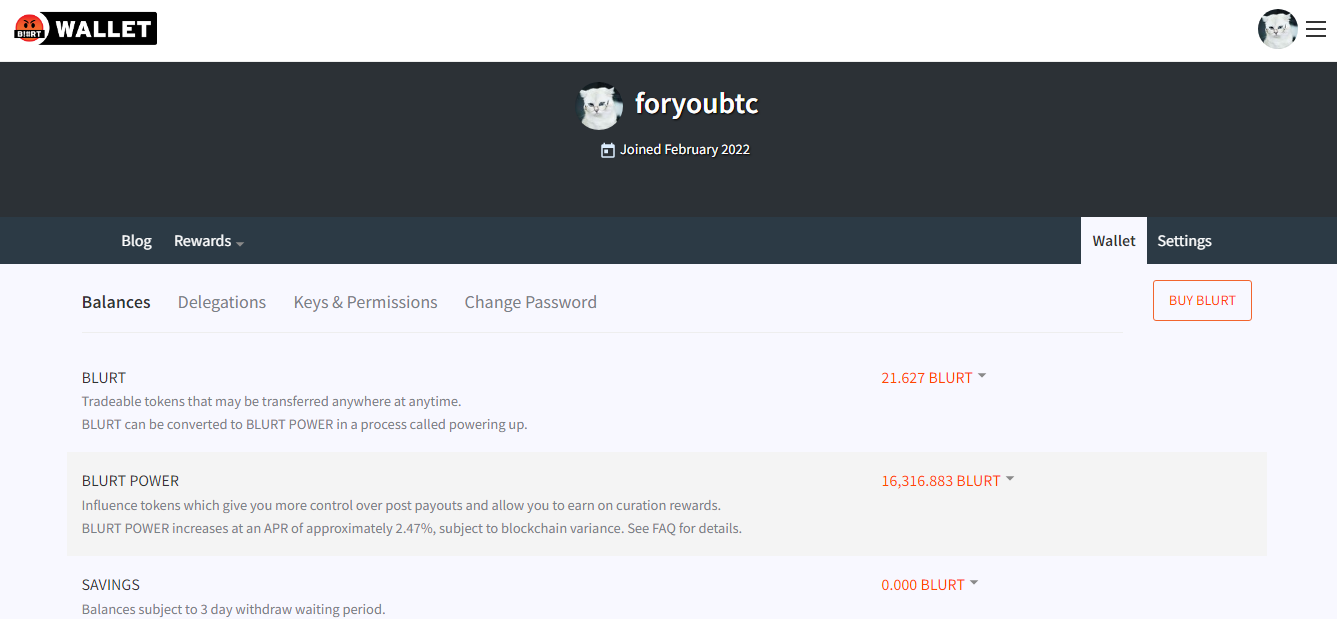
Task: Click the BUY BLURT button
Action: point(1202,300)
